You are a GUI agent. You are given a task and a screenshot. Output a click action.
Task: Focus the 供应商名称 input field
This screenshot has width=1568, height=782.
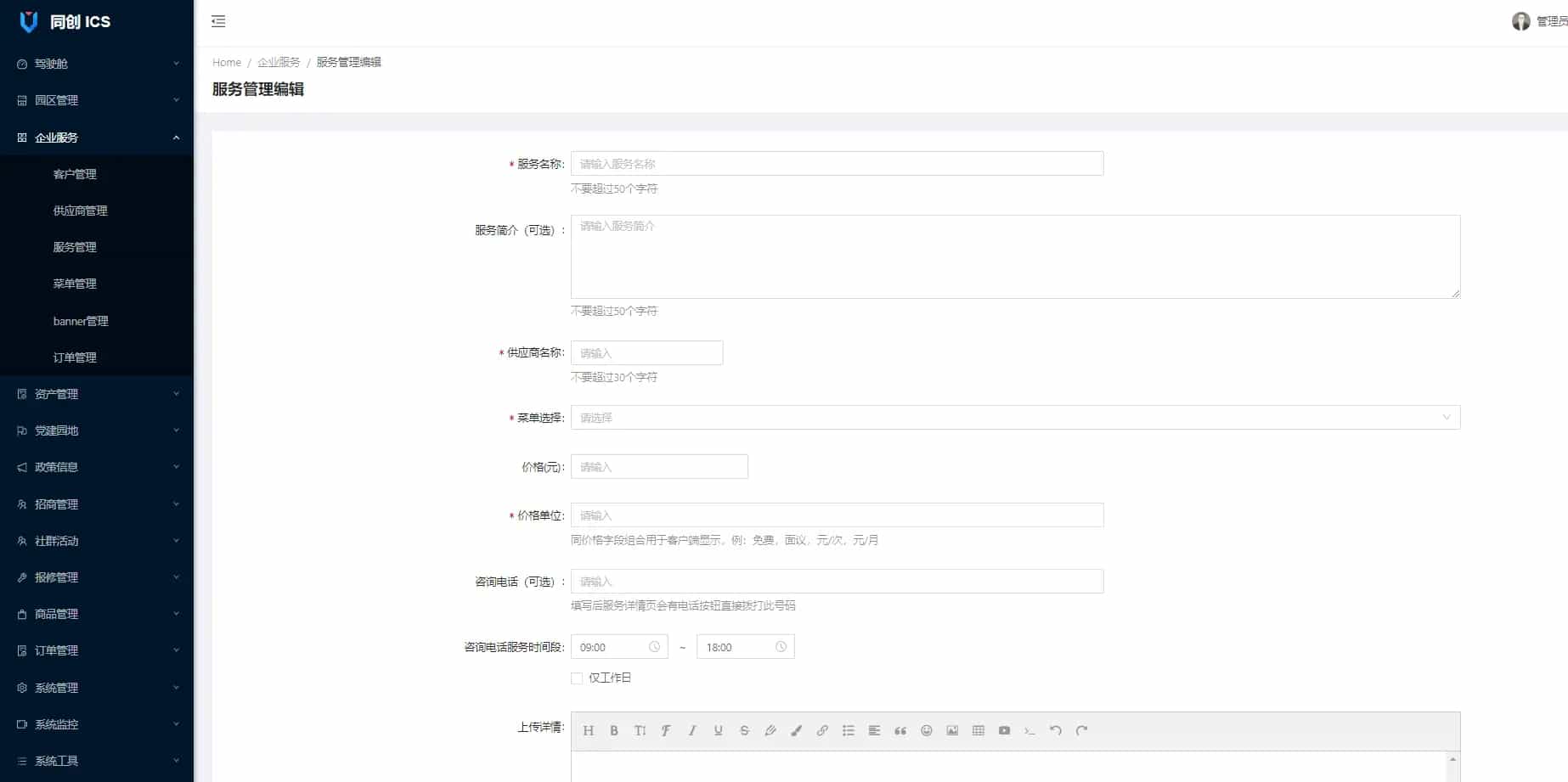click(646, 353)
